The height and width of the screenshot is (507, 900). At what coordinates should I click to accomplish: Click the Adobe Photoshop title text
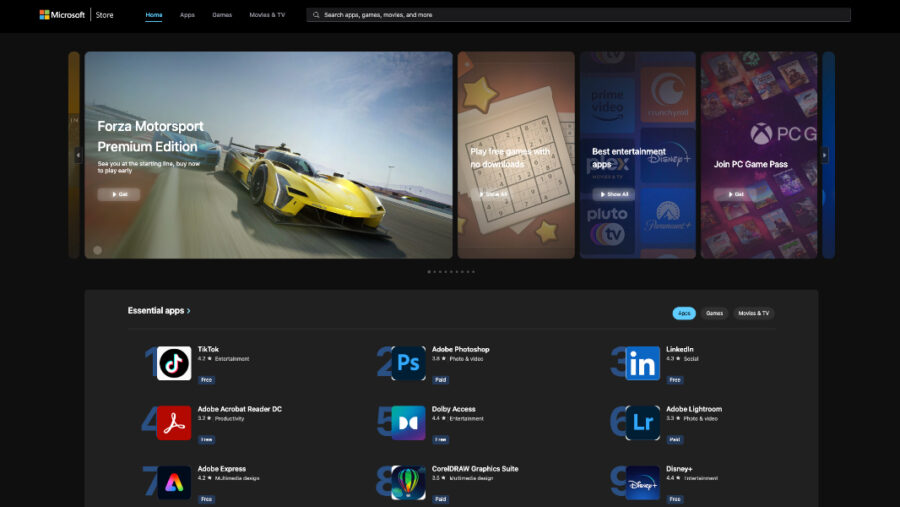[x=460, y=349]
